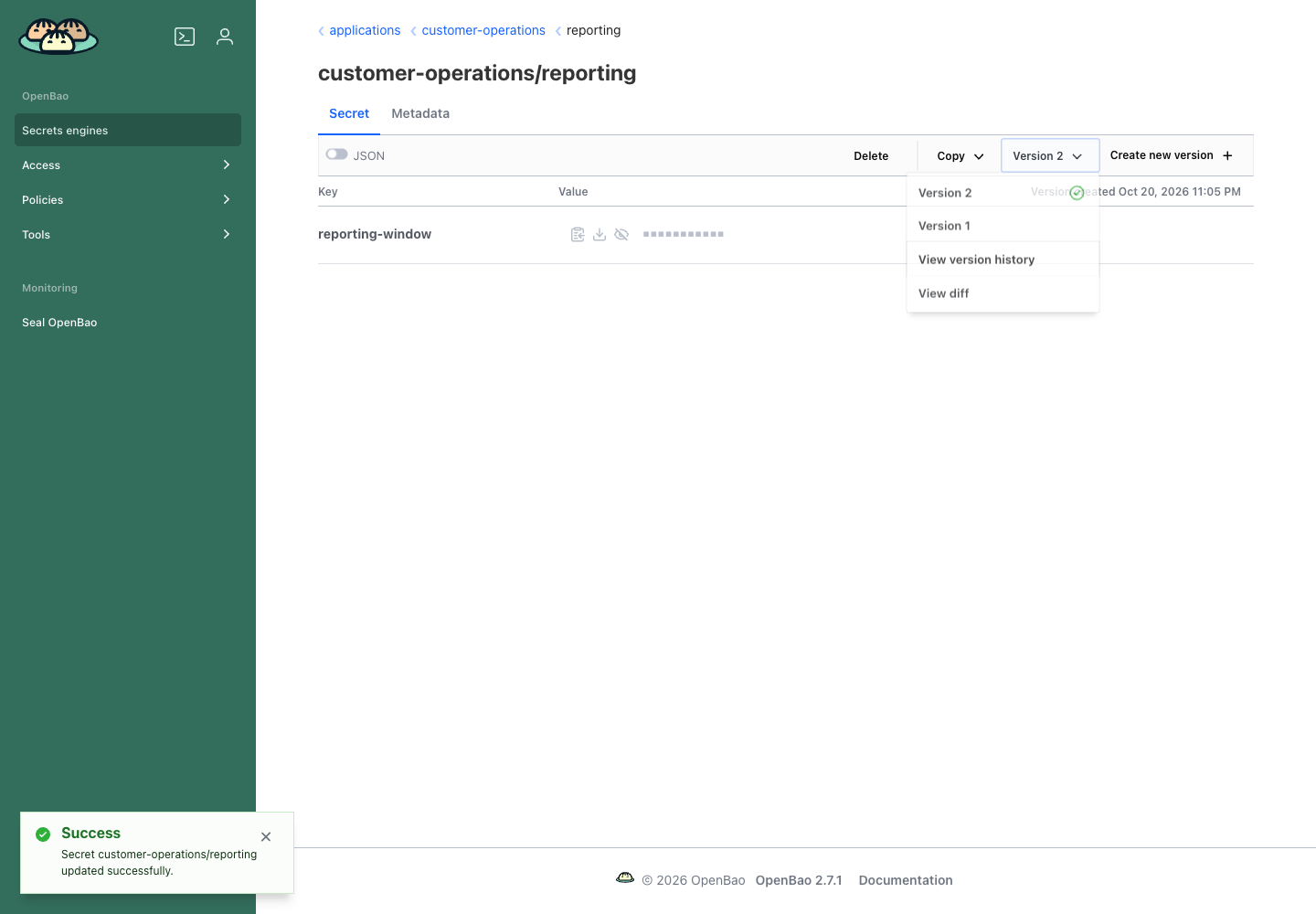The image size is (1316, 914).
Task: Switch to the Metadata tab
Action: [x=420, y=113]
